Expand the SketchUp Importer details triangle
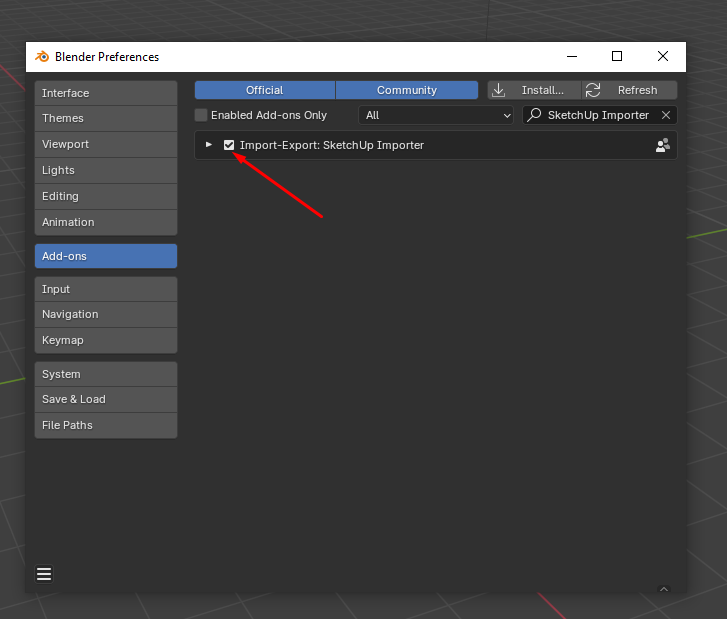Screen dimensions: 727x619 (209, 145)
